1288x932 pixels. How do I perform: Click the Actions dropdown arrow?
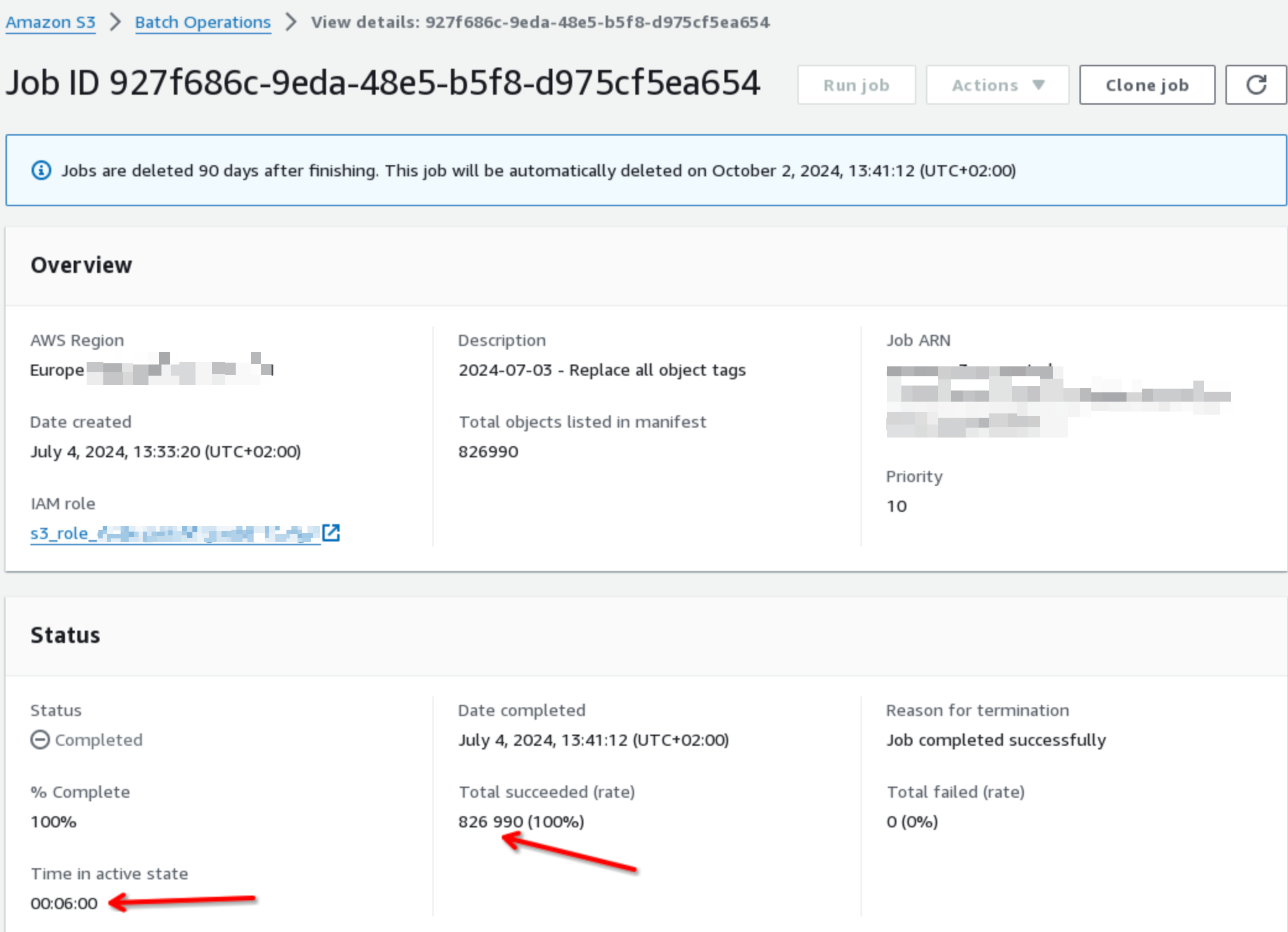pos(1039,85)
